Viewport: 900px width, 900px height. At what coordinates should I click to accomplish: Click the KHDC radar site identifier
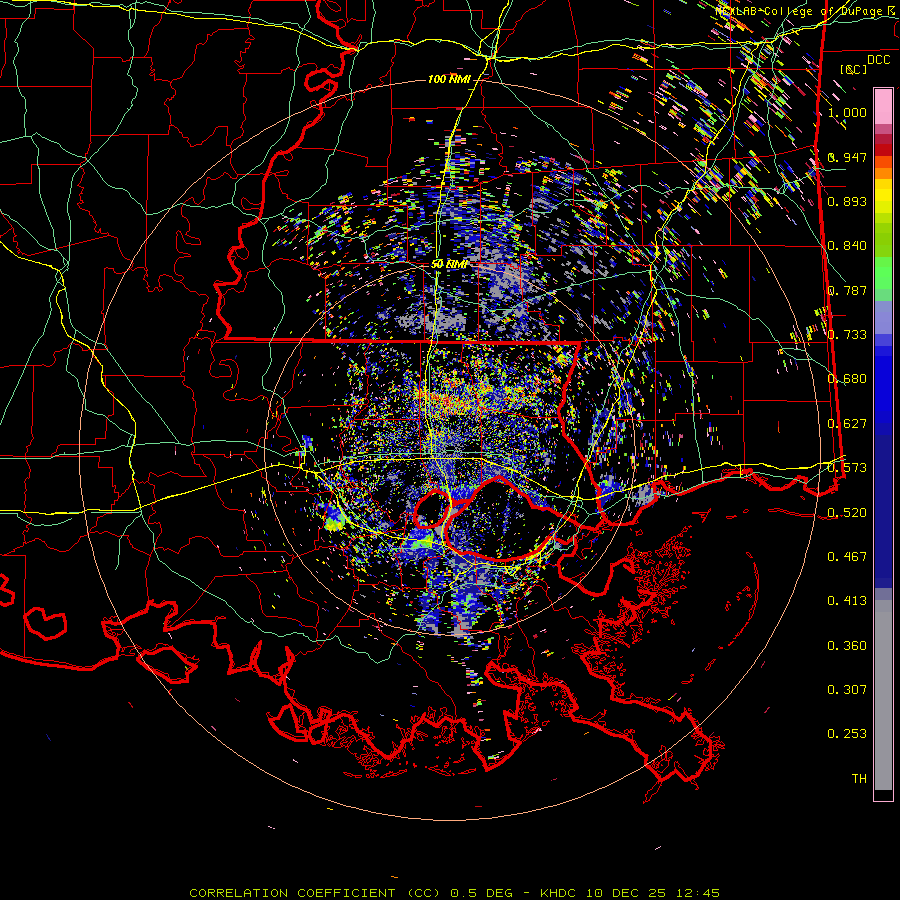560,893
